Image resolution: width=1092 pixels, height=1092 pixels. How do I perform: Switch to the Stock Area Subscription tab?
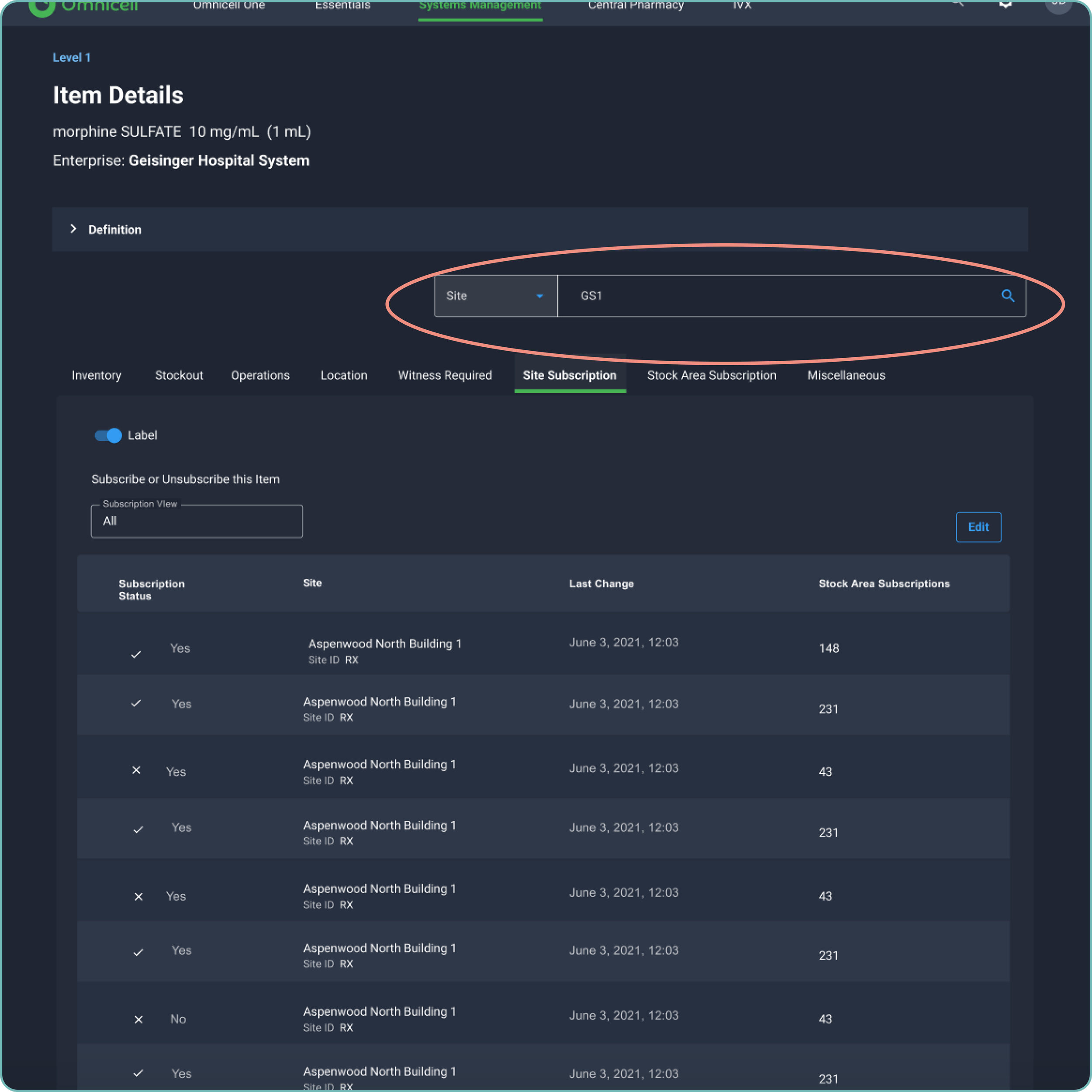[711, 375]
